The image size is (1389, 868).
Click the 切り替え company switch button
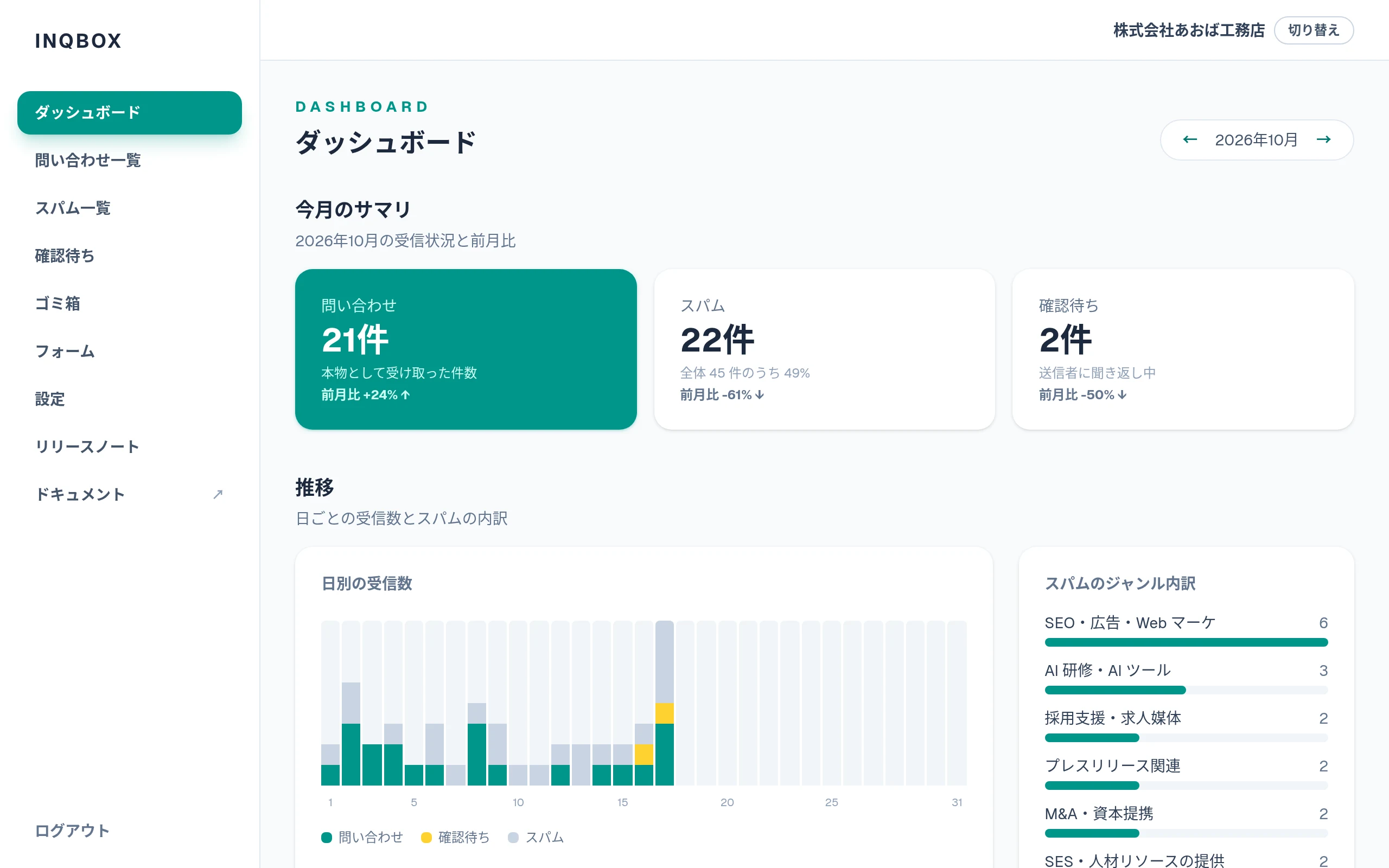click(1314, 30)
